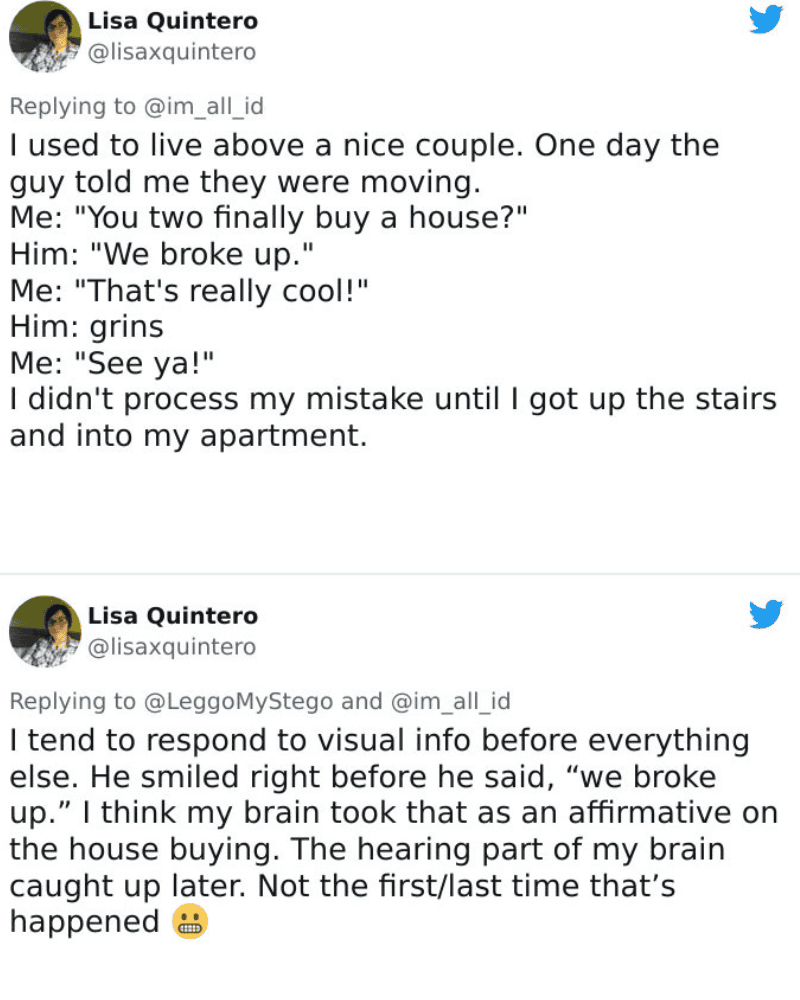This screenshot has height=1000, width=800.
Task: Click the divider between the two tweets
Action: coord(400,573)
